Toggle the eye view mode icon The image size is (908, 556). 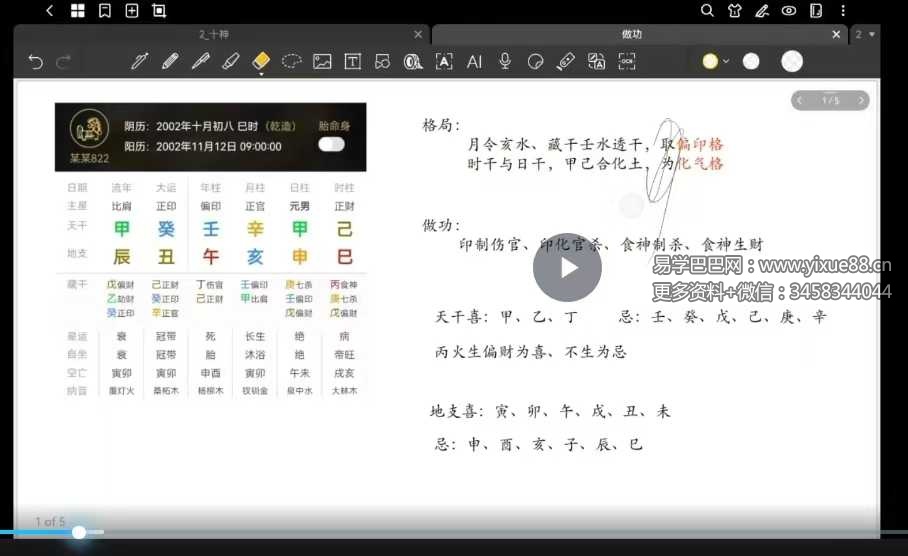pyautogui.click(x=789, y=11)
